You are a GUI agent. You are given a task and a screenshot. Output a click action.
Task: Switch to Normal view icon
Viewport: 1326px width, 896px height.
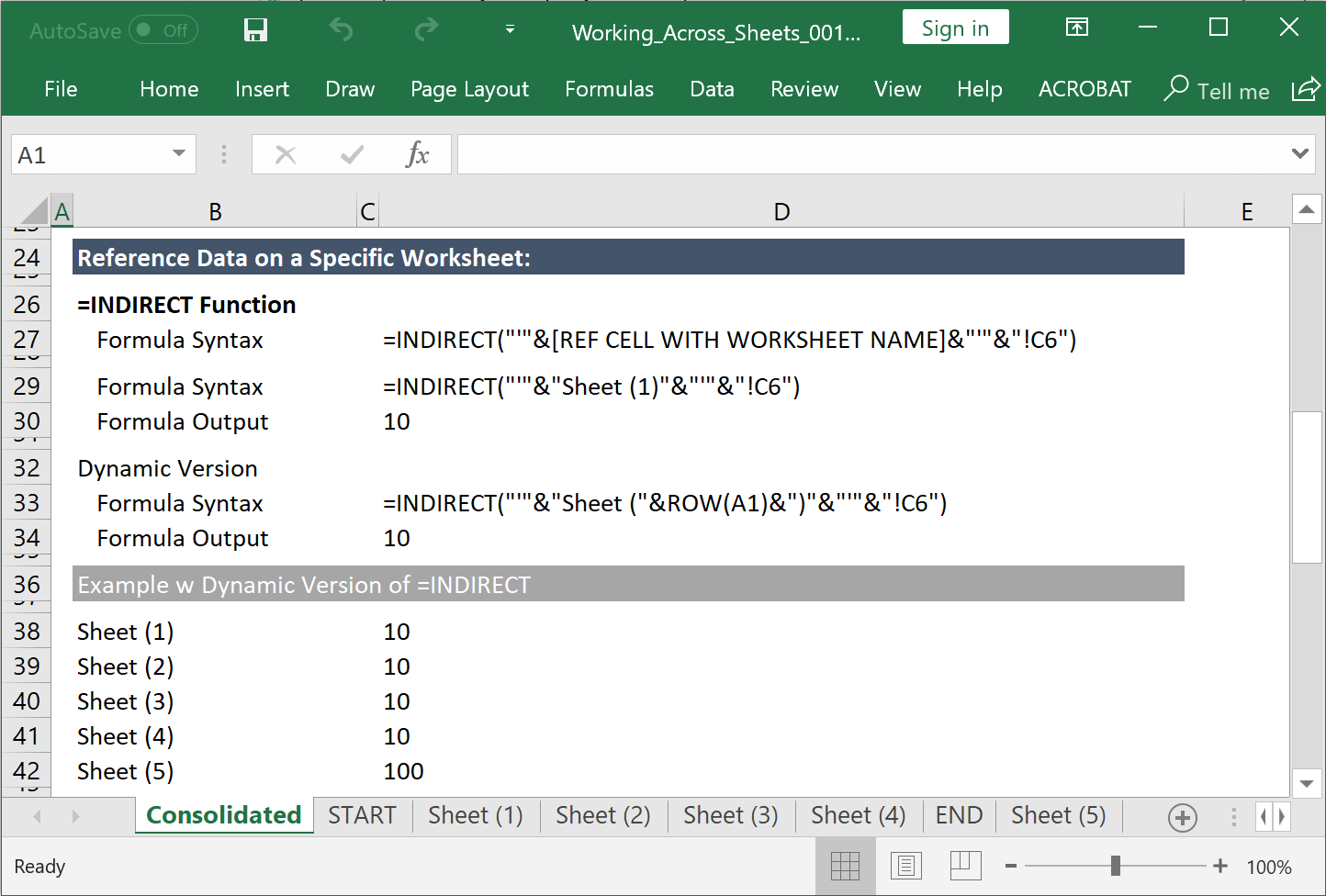pos(845,866)
